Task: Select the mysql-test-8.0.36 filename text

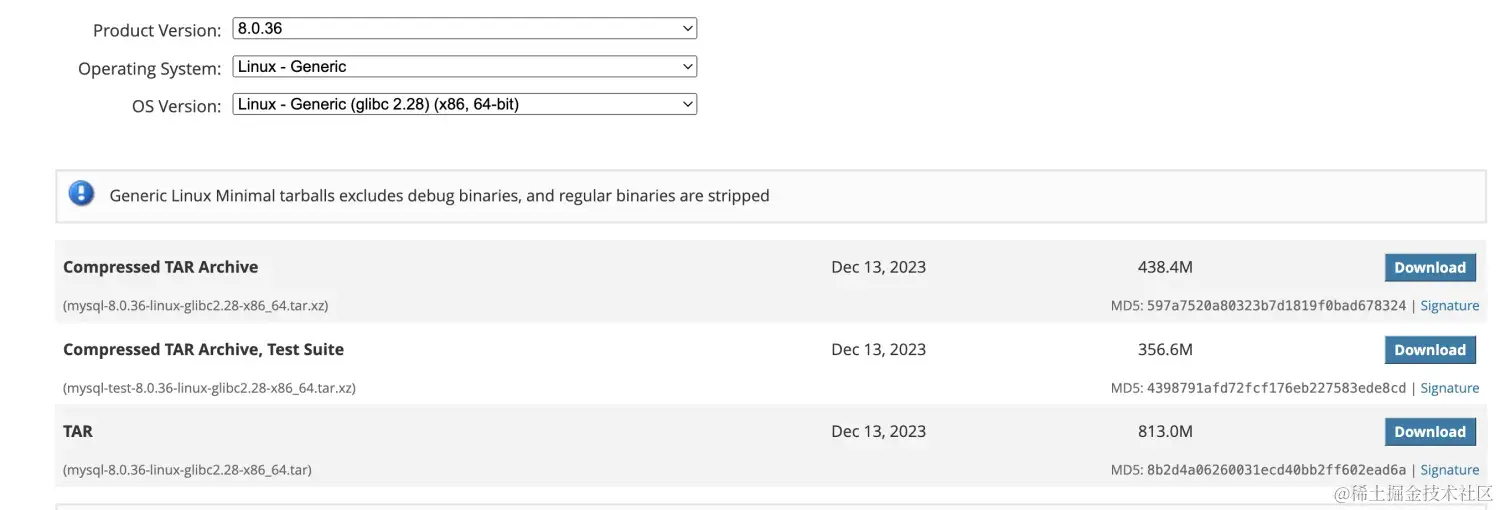Action: [209, 388]
